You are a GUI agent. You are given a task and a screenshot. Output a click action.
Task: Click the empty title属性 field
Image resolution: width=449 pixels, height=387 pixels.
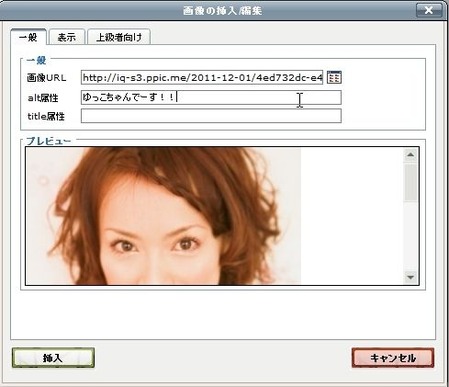click(x=211, y=116)
